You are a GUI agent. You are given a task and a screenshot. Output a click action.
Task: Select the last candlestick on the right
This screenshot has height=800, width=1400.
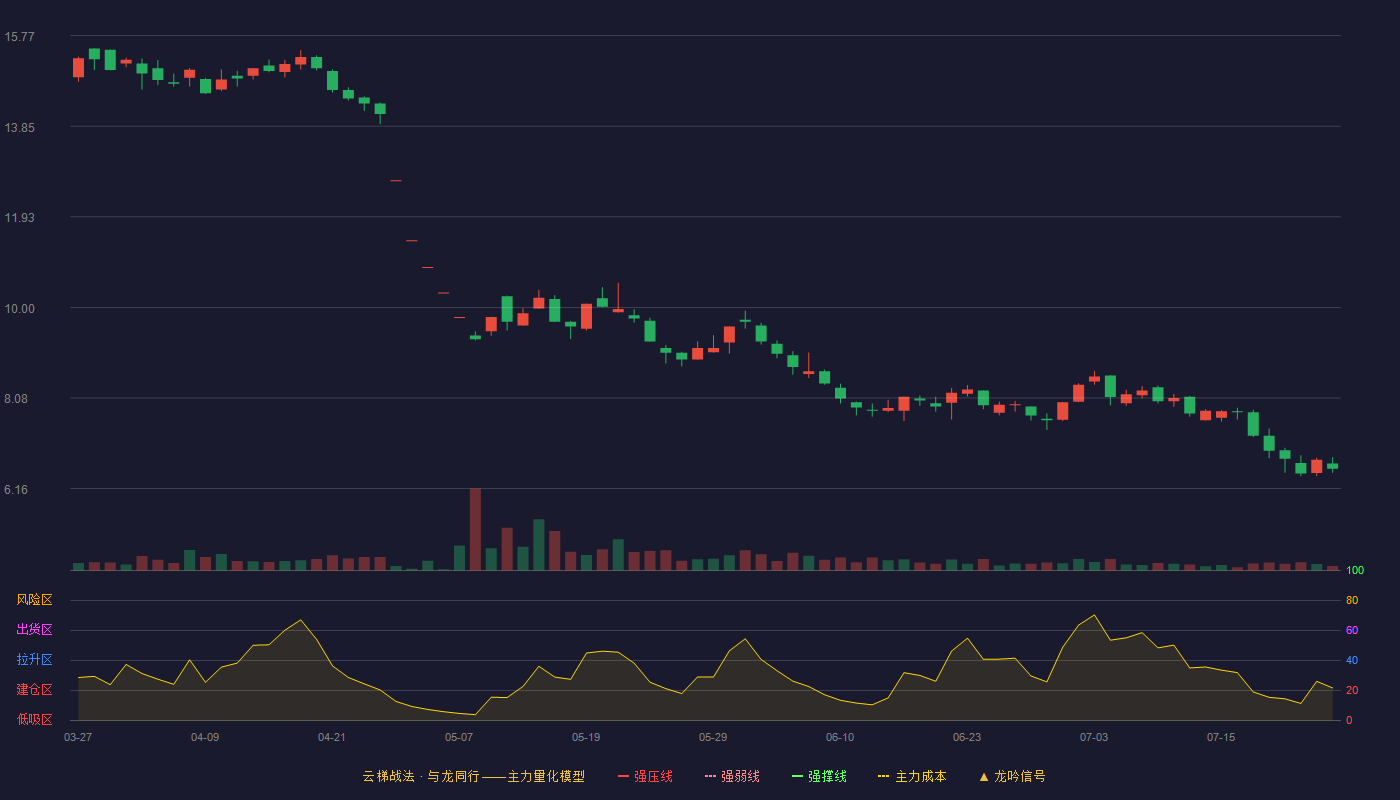pos(1332,466)
